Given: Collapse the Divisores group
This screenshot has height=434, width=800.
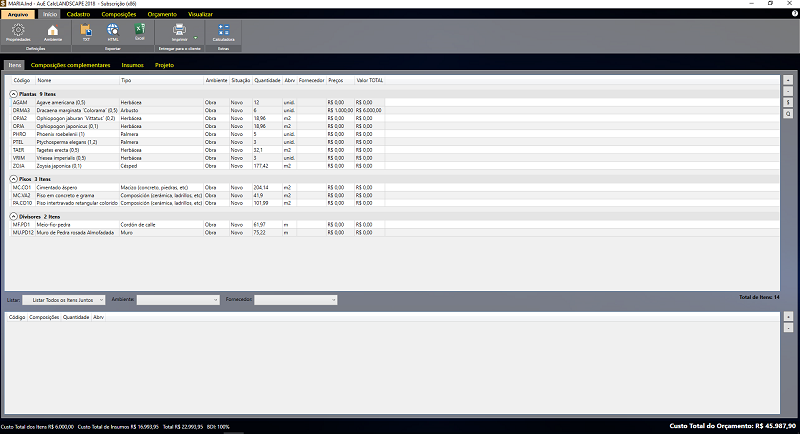Looking at the screenshot, I should coord(14,217).
